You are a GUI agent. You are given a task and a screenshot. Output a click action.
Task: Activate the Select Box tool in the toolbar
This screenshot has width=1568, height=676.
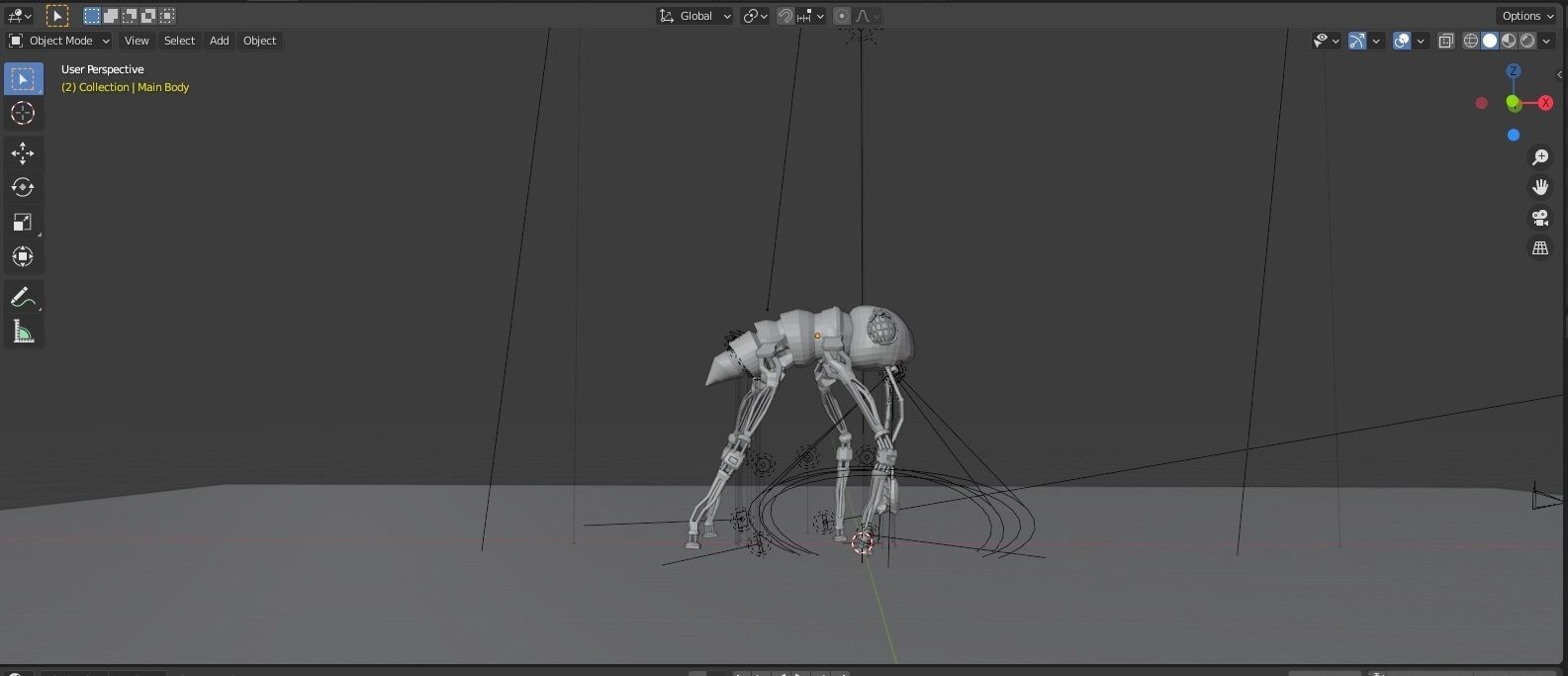point(23,78)
